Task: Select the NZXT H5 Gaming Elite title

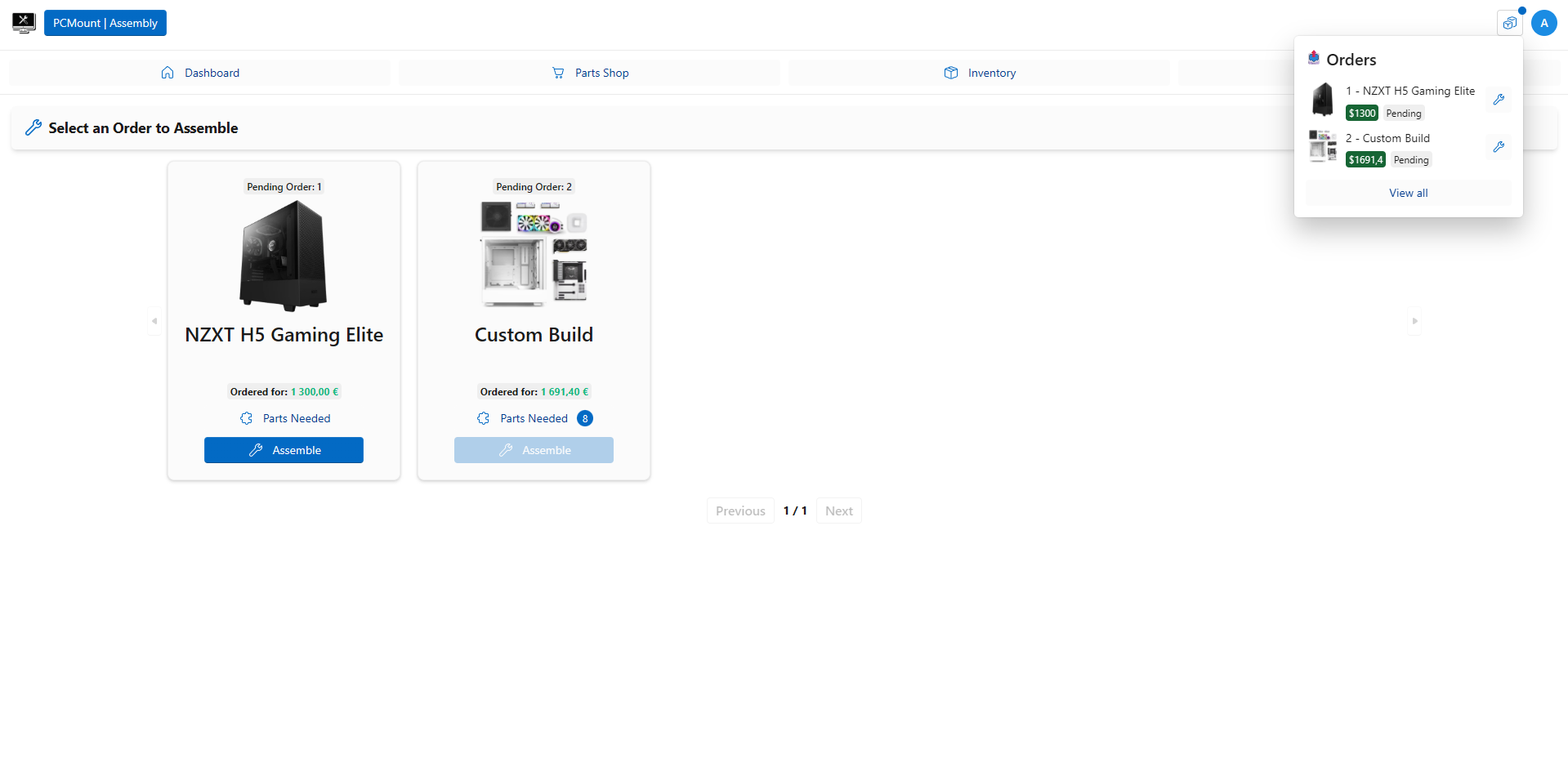Action: (x=284, y=335)
